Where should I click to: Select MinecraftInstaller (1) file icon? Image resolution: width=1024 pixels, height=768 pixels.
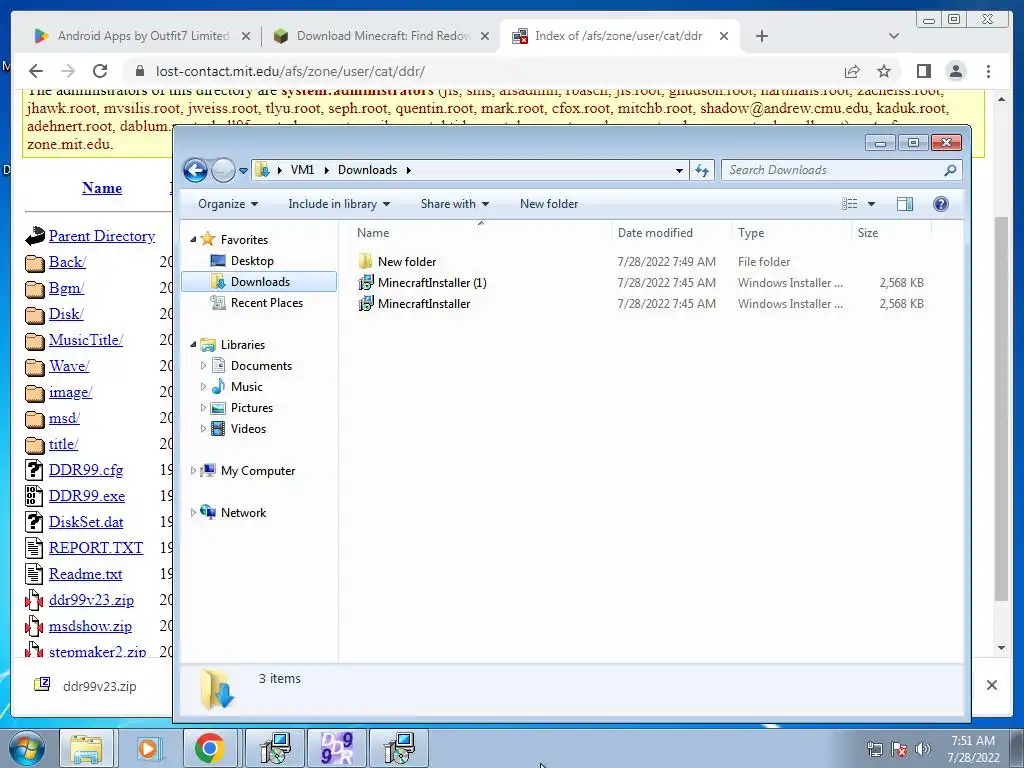pos(366,283)
